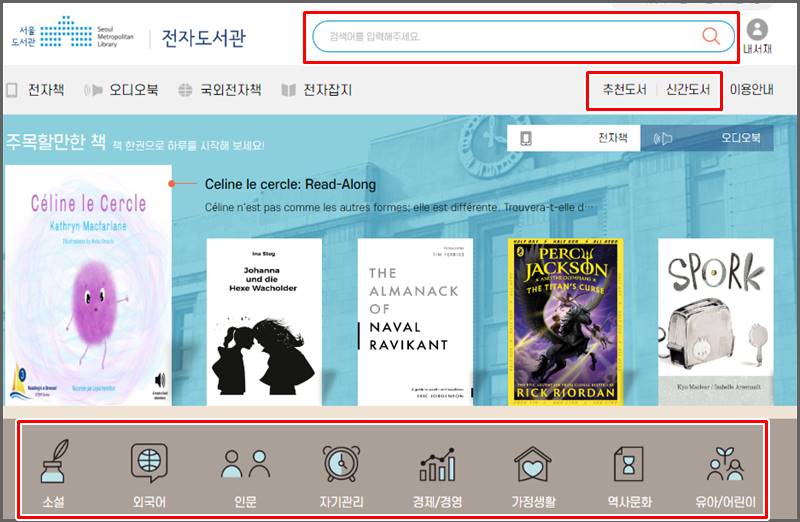This screenshot has width=800, height=522.
Task: Open the 이용안내 usage guide
Action: coord(752,90)
